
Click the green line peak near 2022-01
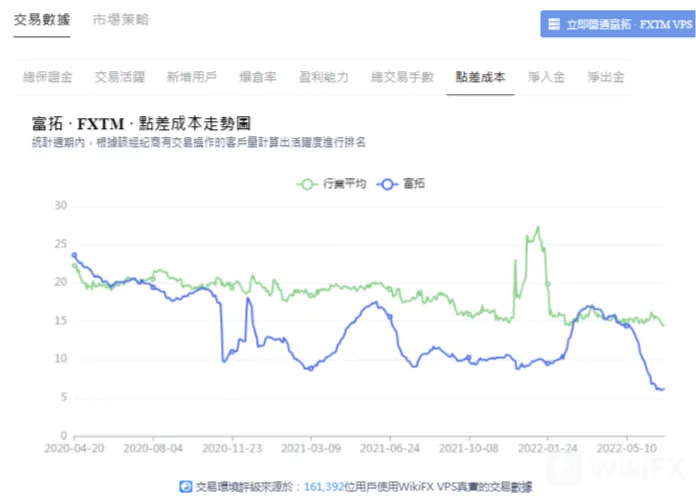538,227
